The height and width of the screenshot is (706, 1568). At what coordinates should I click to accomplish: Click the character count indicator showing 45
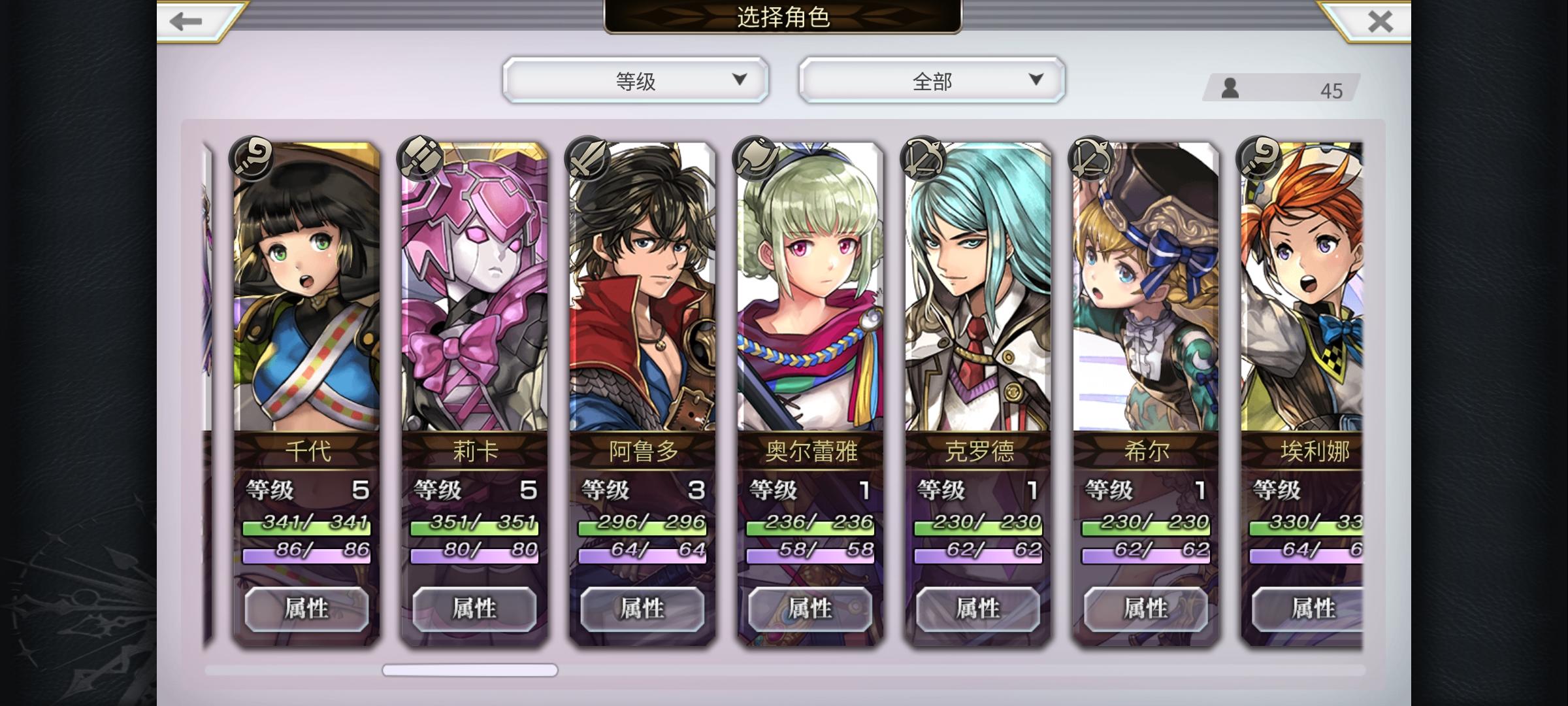pos(1282,88)
